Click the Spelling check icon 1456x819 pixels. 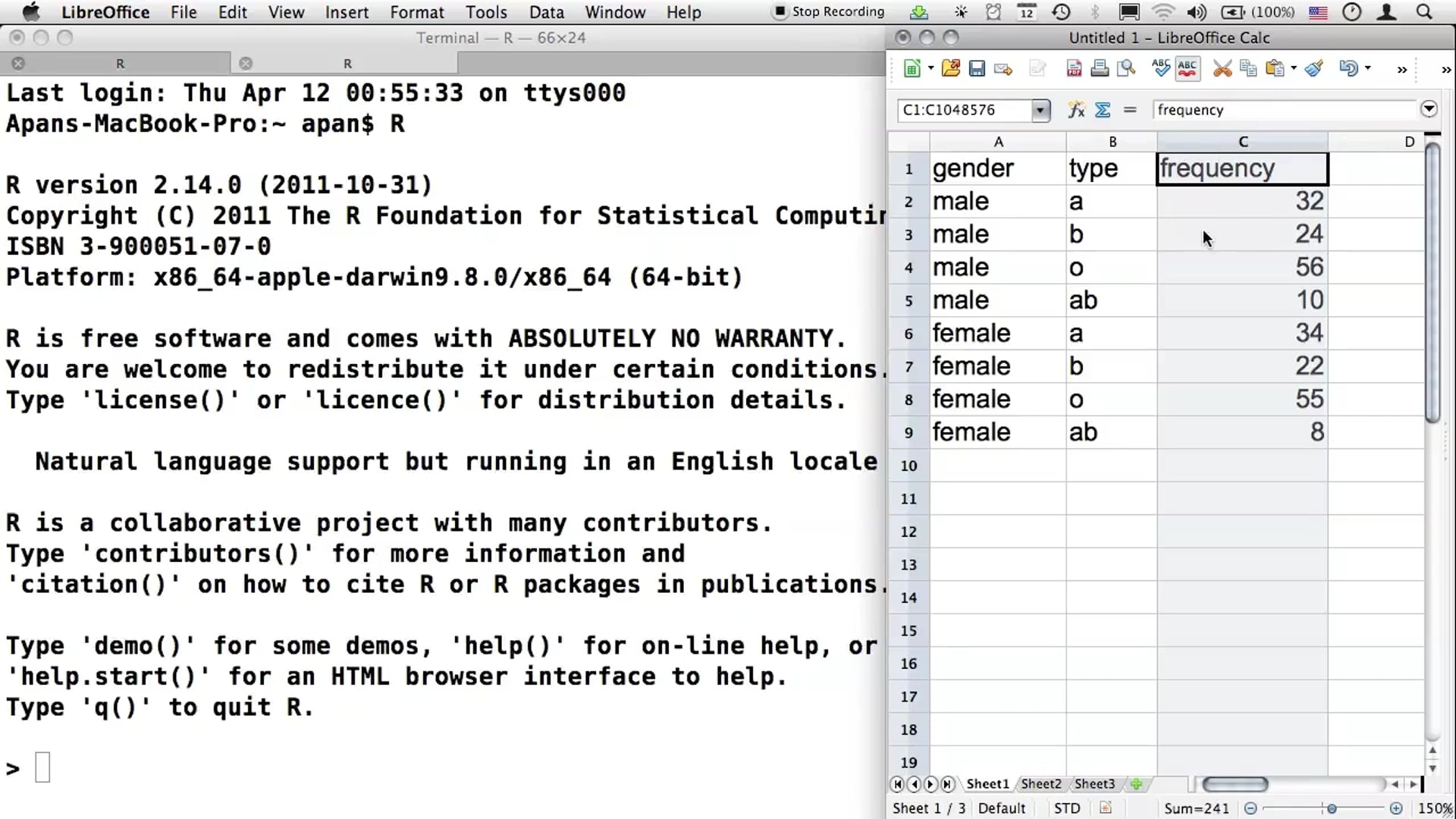tap(1160, 69)
